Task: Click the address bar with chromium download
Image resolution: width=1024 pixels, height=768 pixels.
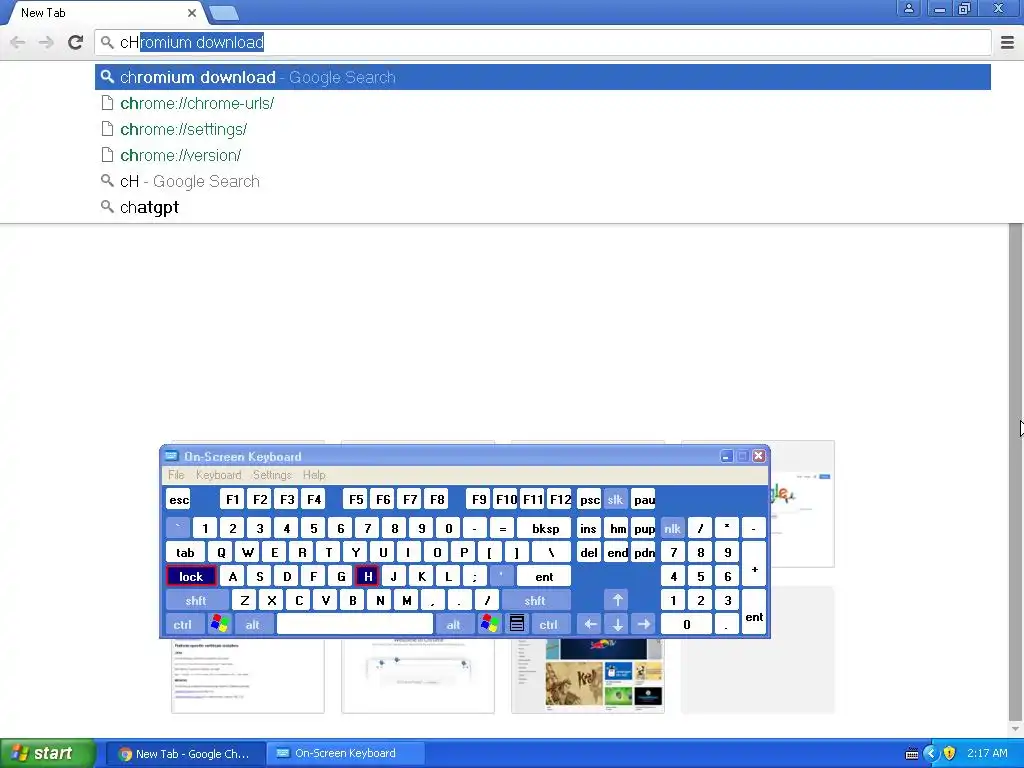Action: tap(543, 42)
